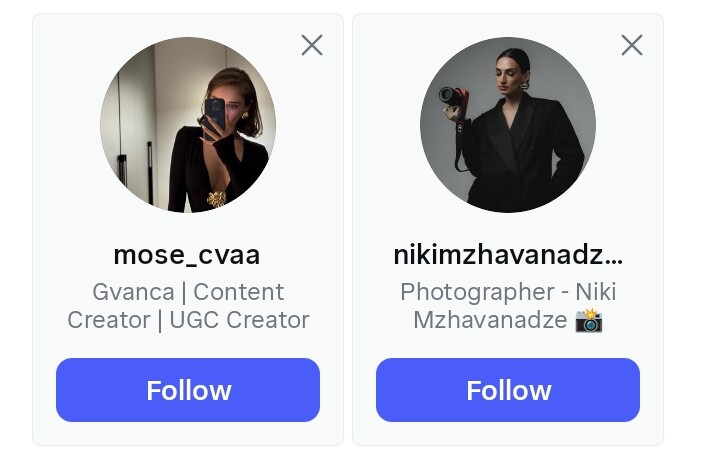This screenshot has width=720, height=470.
Task: Click "Niki" in the photographer bio line
Action: 596,292
